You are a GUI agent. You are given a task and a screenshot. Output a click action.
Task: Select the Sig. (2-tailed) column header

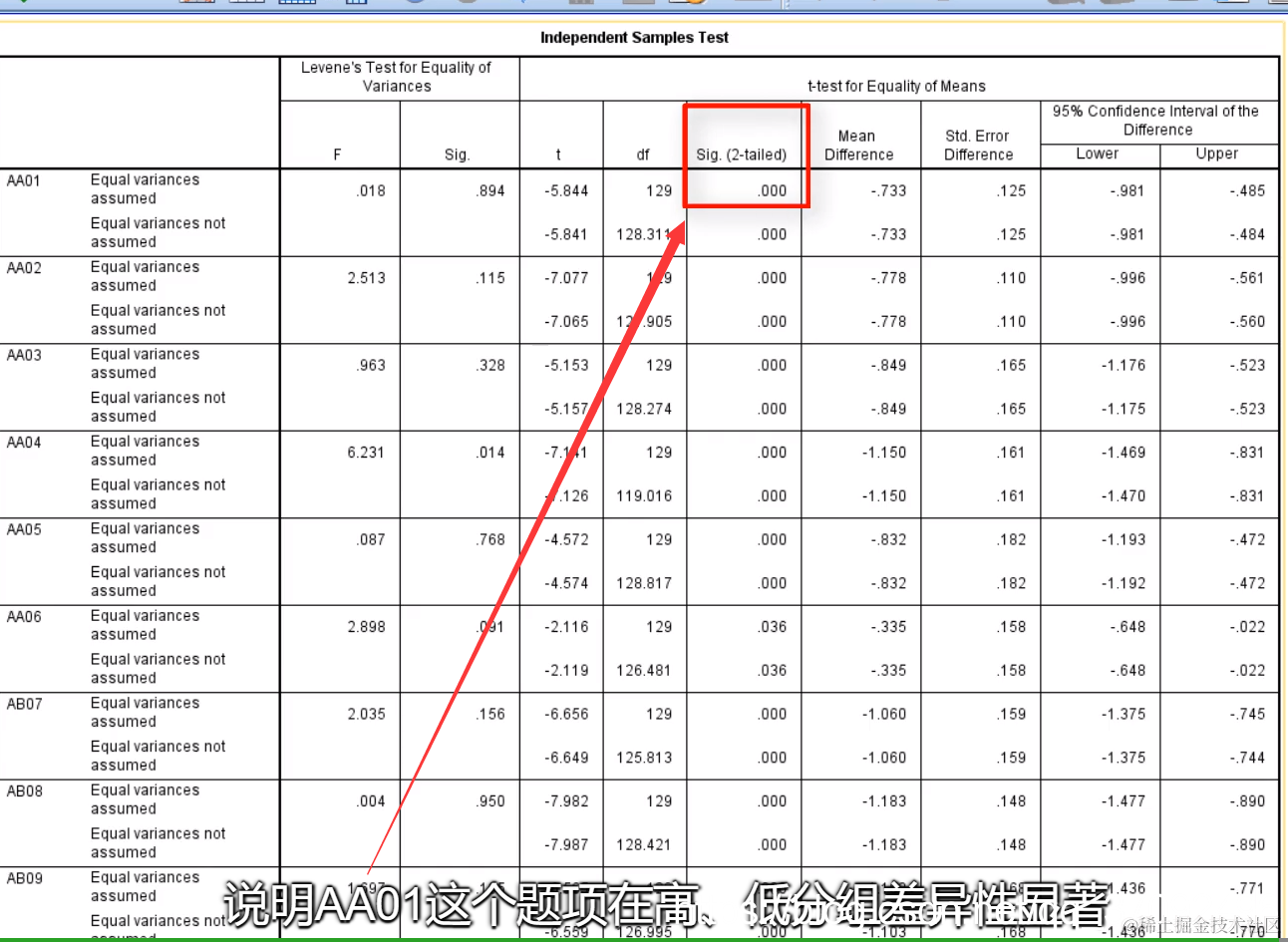(742, 155)
